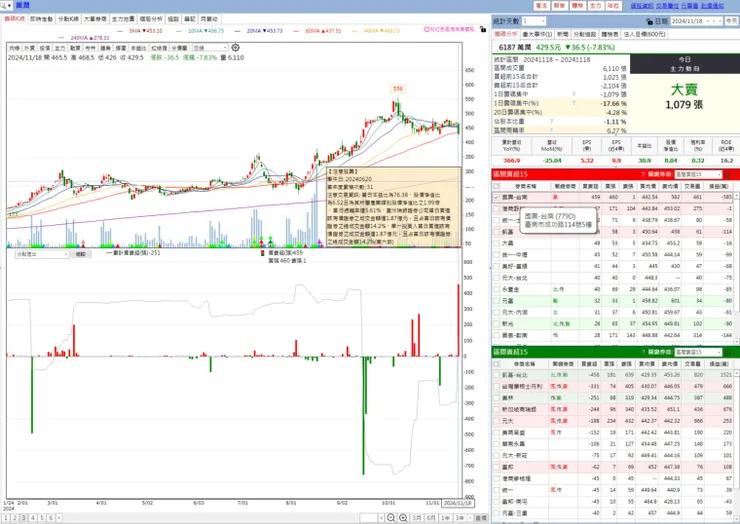Click the help icon beside 佔股本比重 row
Viewport: 740px width, 524px height.
(551, 121)
